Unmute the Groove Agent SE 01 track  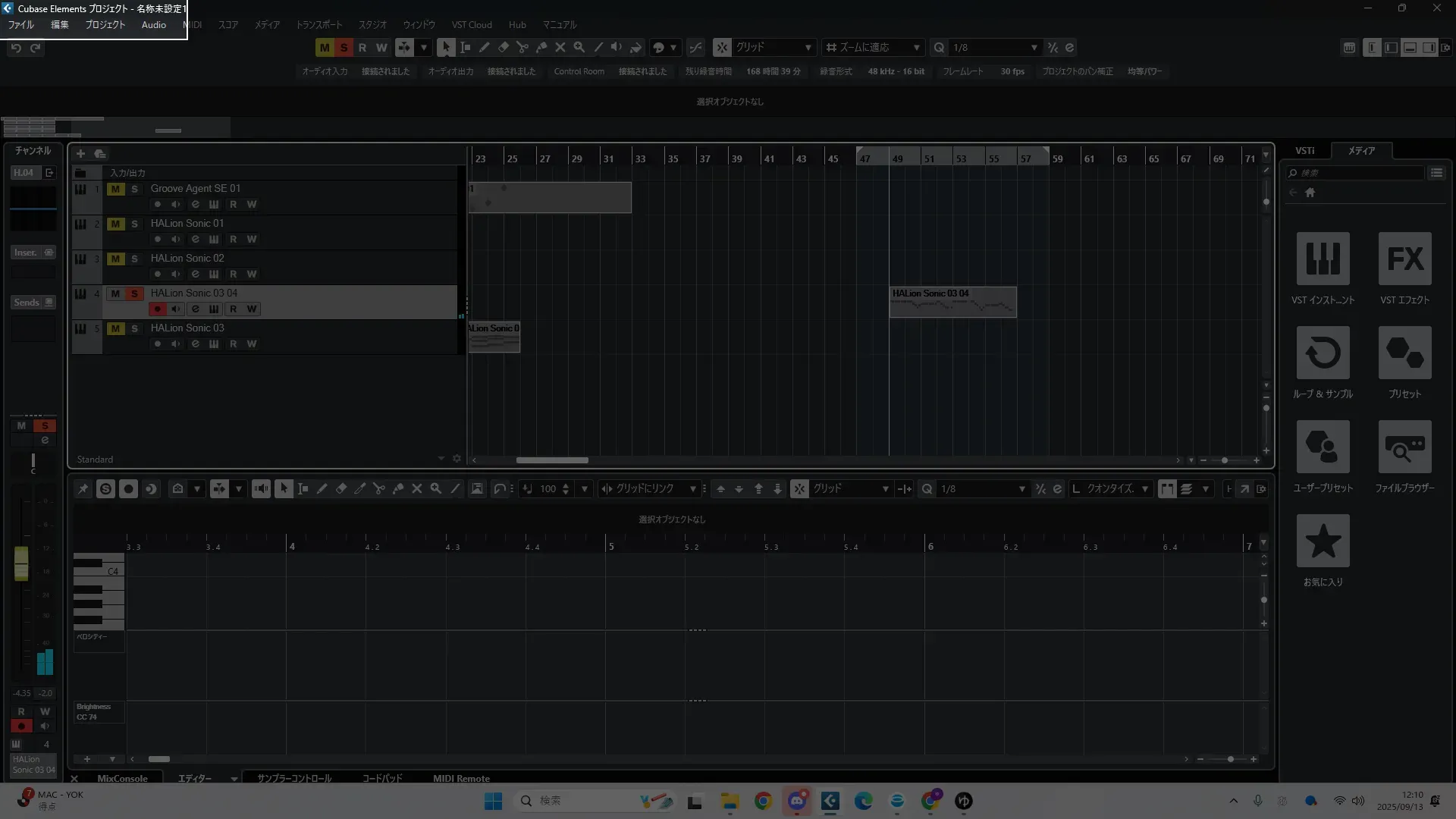click(x=115, y=189)
